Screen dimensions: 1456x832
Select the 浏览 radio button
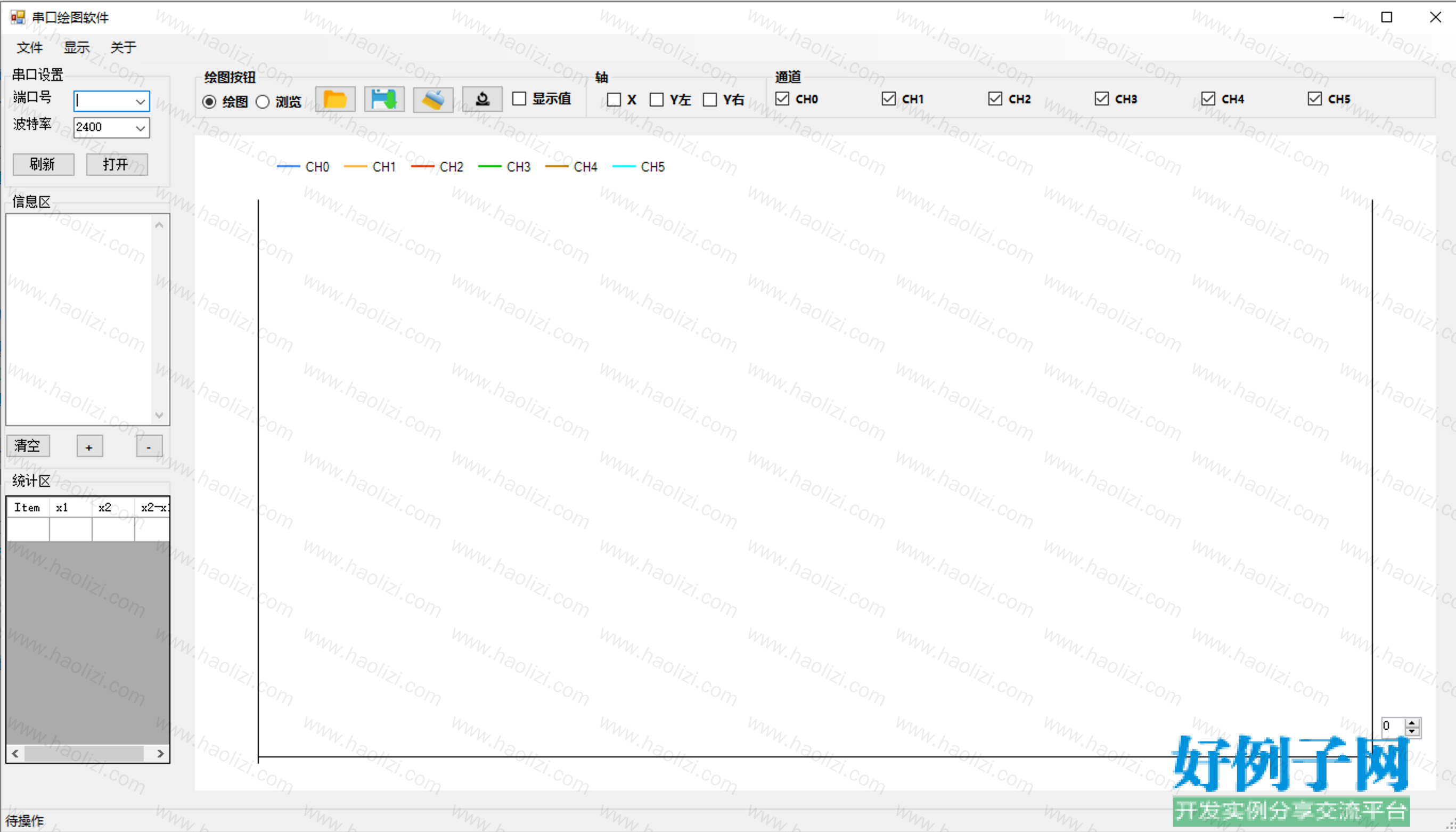pos(279,102)
